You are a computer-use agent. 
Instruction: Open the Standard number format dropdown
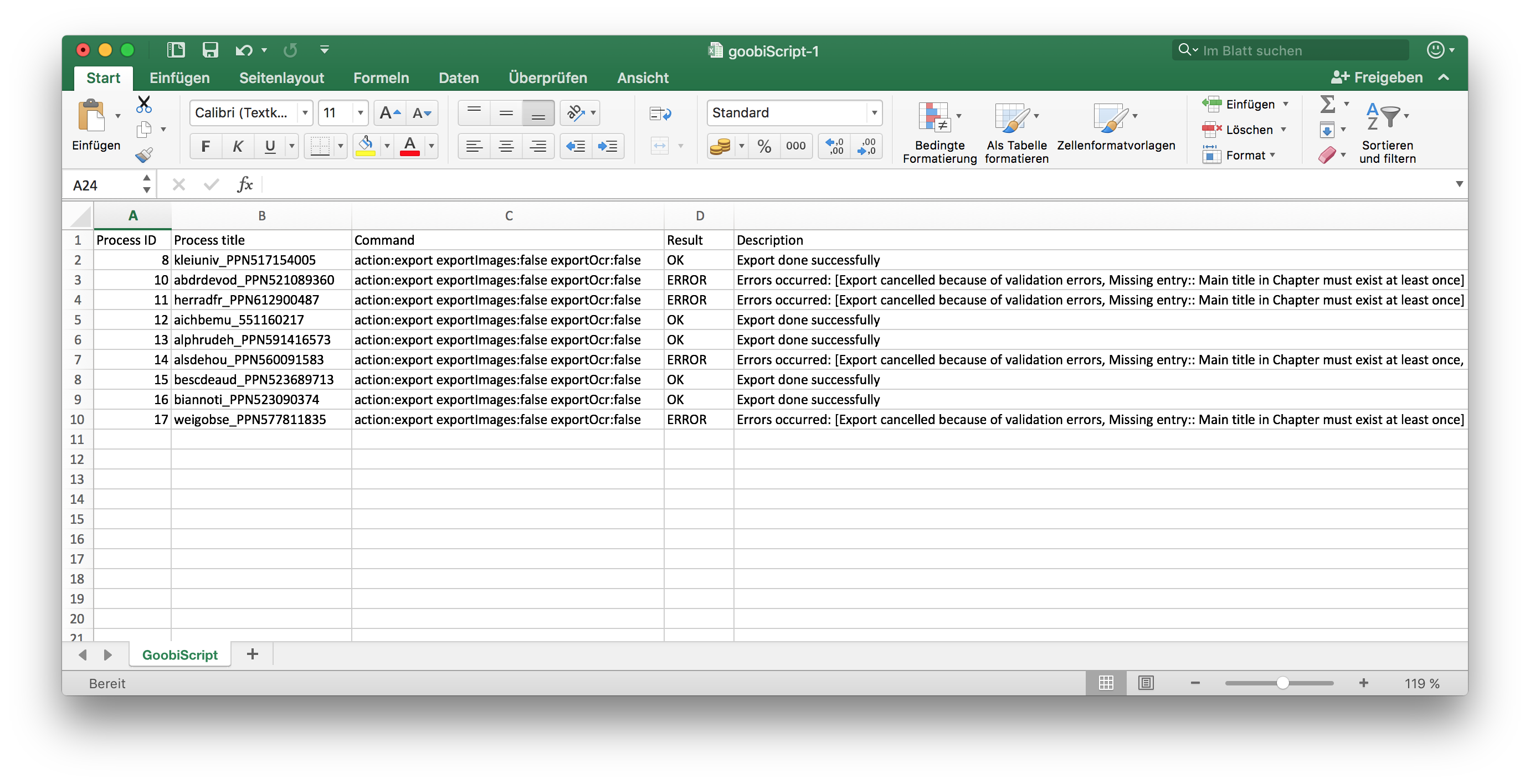pos(874,113)
